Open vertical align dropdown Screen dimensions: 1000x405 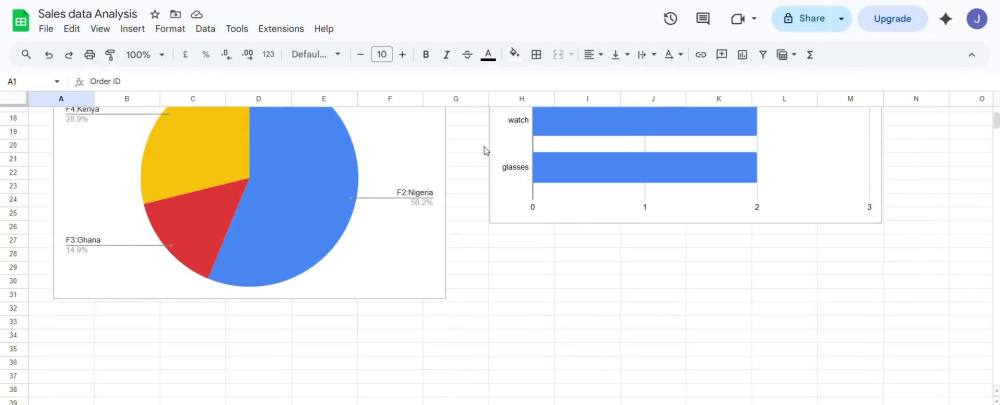click(620, 55)
